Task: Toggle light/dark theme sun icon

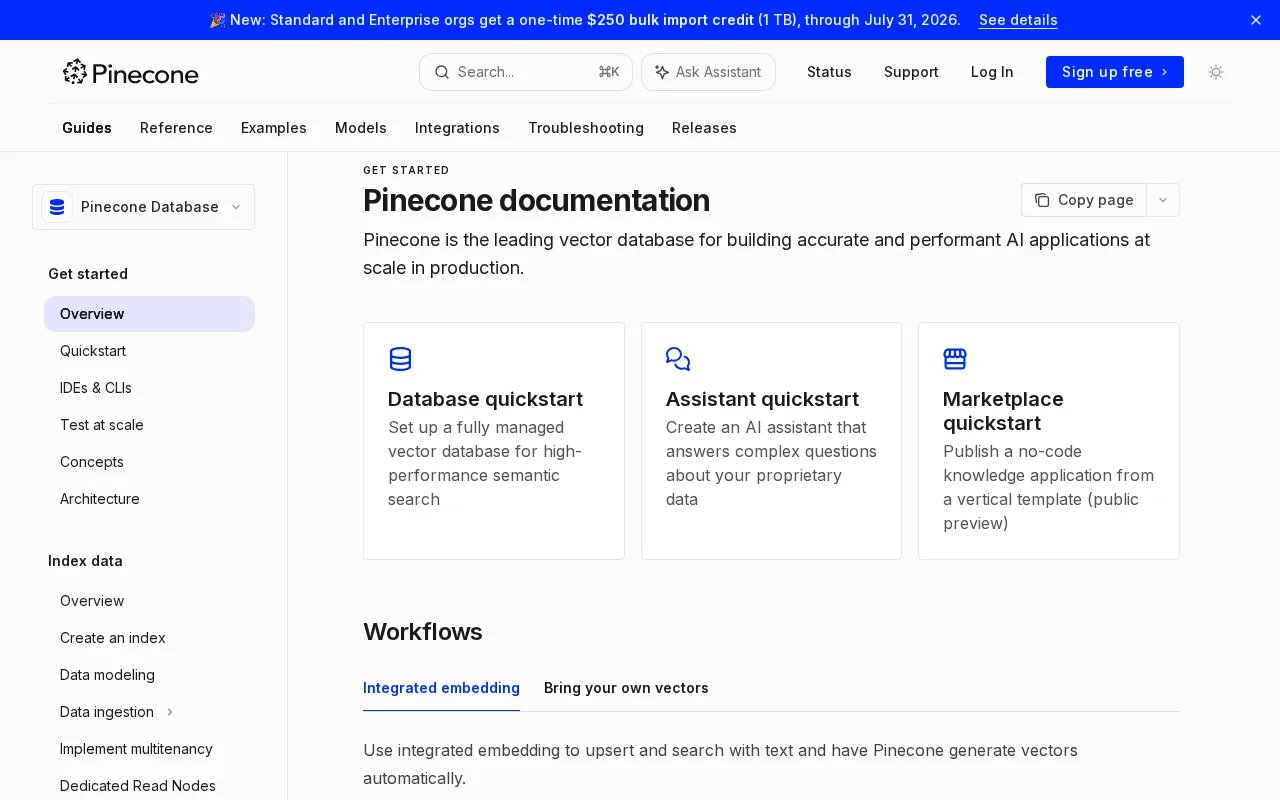Action: point(1216,72)
